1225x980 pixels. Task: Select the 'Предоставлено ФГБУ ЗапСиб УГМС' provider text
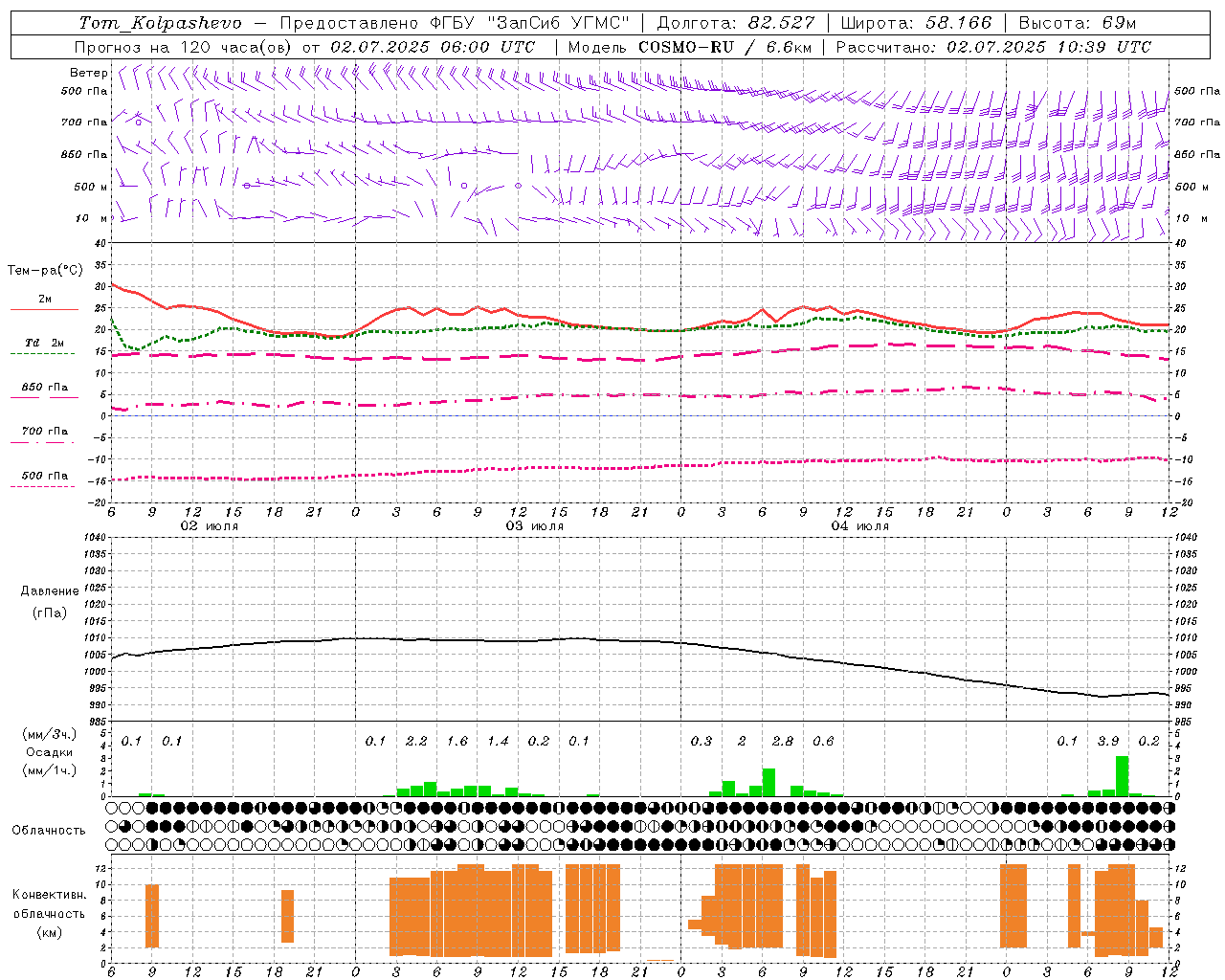(454, 23)
